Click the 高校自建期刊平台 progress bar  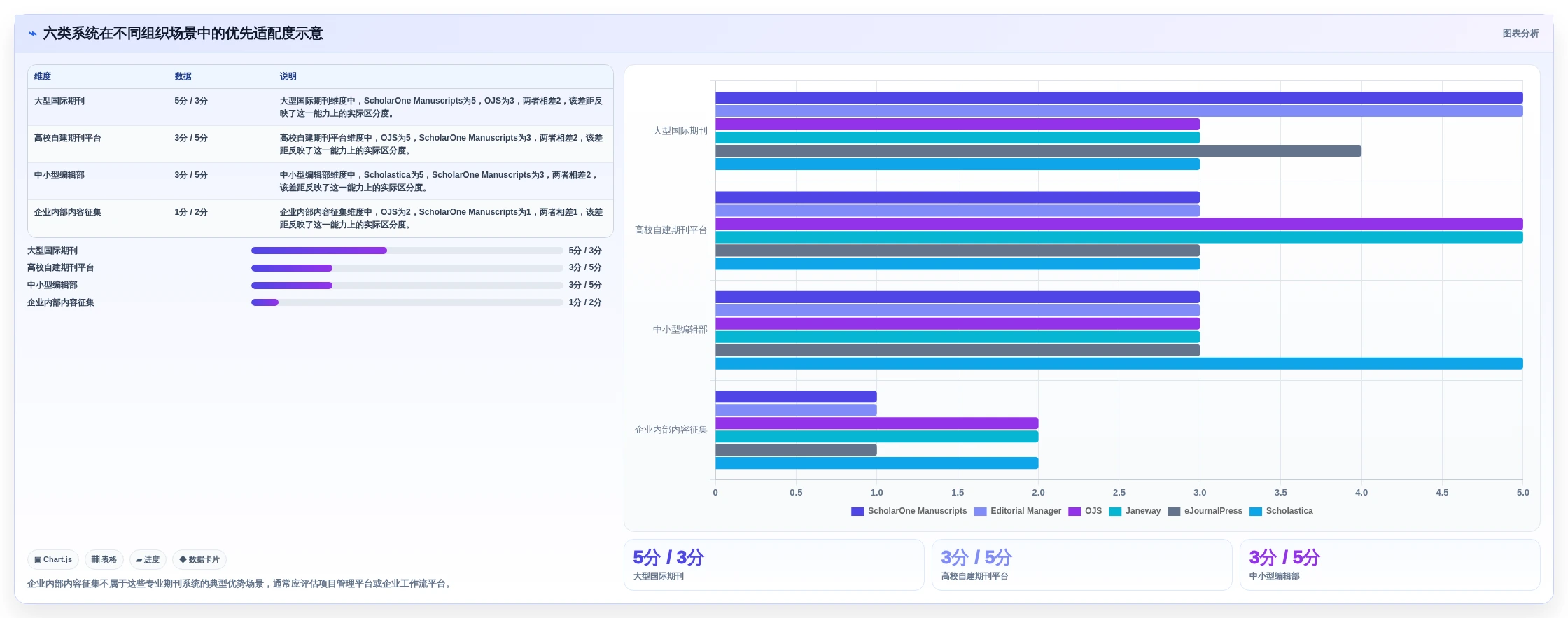click(x=407, y=268)
